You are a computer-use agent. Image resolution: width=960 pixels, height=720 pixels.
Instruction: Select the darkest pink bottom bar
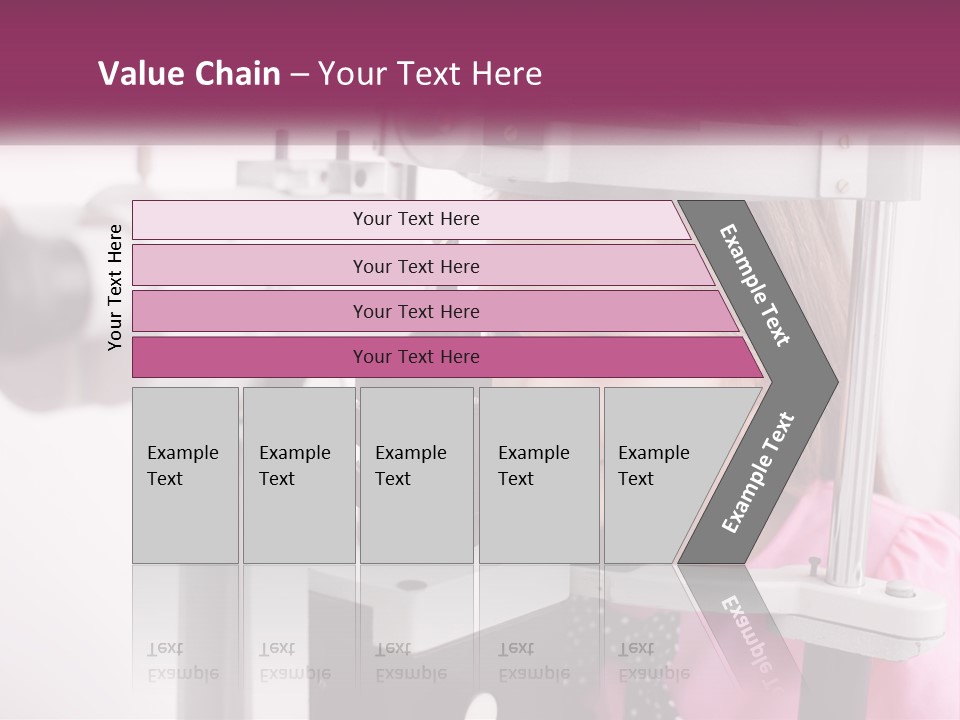point(416,357)
